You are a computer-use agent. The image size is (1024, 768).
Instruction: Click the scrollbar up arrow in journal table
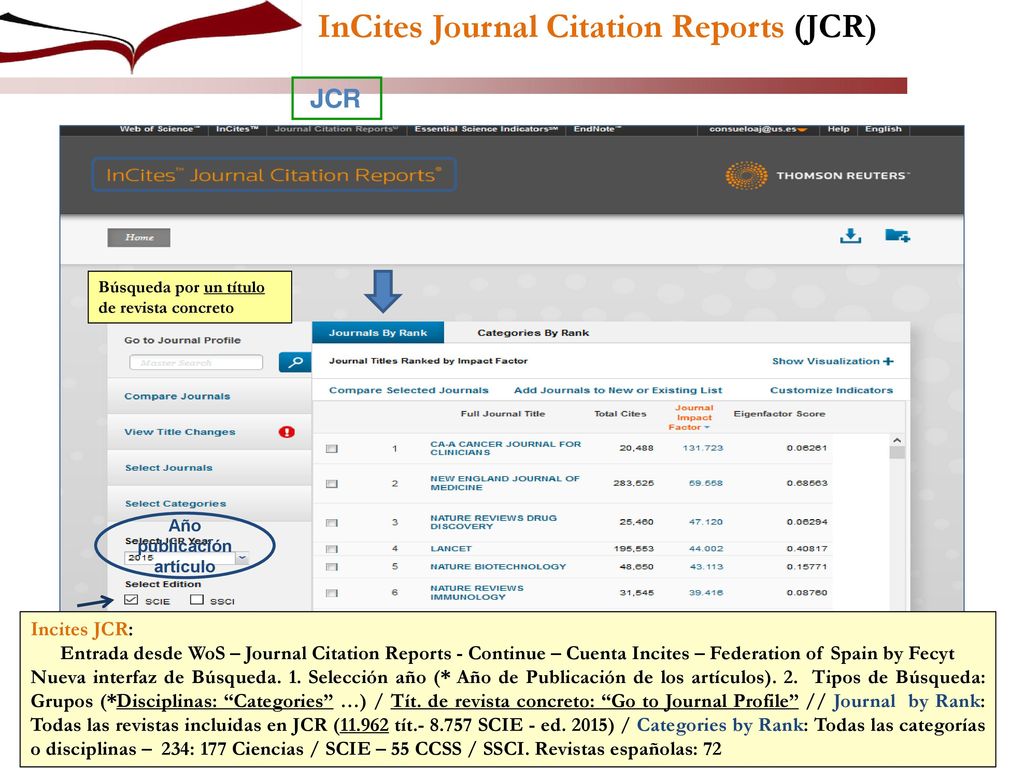tap(897, 440)
